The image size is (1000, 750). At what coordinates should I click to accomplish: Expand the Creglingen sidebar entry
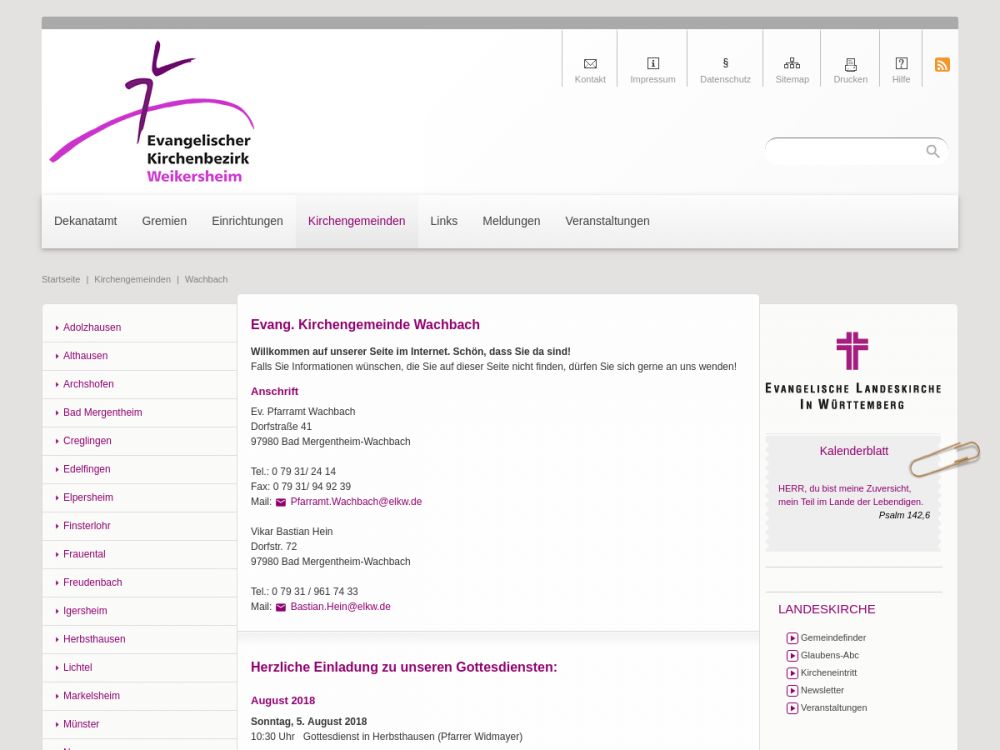[87, 441]
